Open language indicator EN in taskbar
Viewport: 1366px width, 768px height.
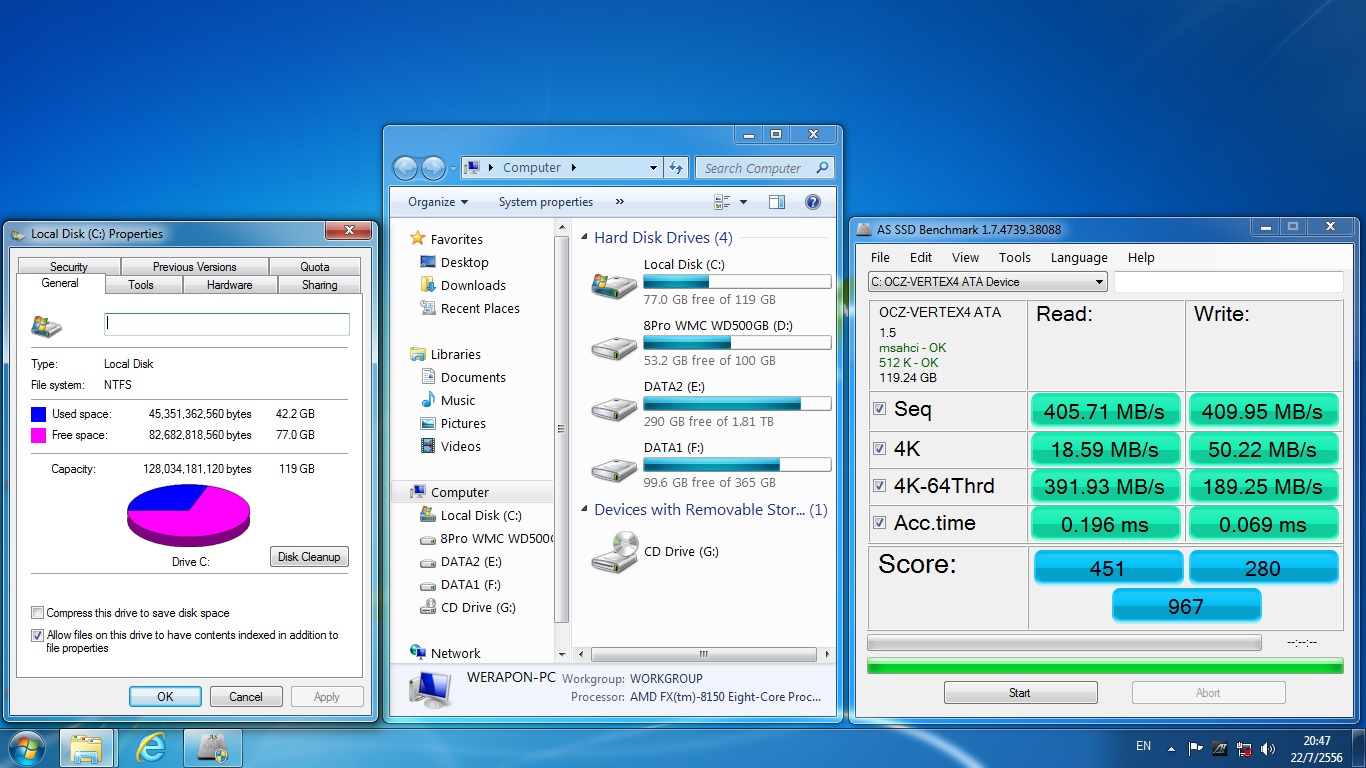1144,746
